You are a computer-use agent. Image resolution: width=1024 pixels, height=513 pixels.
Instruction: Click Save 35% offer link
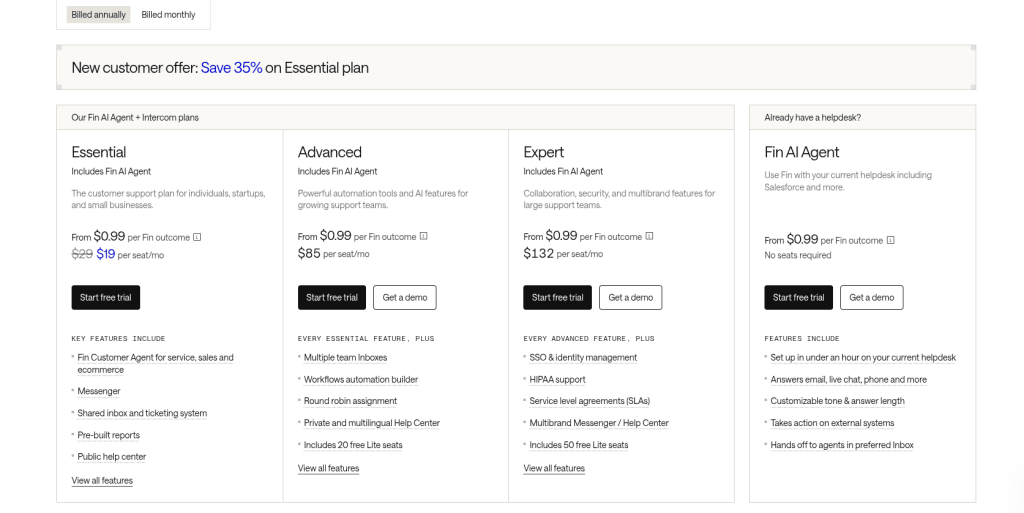tap(231, 68)
